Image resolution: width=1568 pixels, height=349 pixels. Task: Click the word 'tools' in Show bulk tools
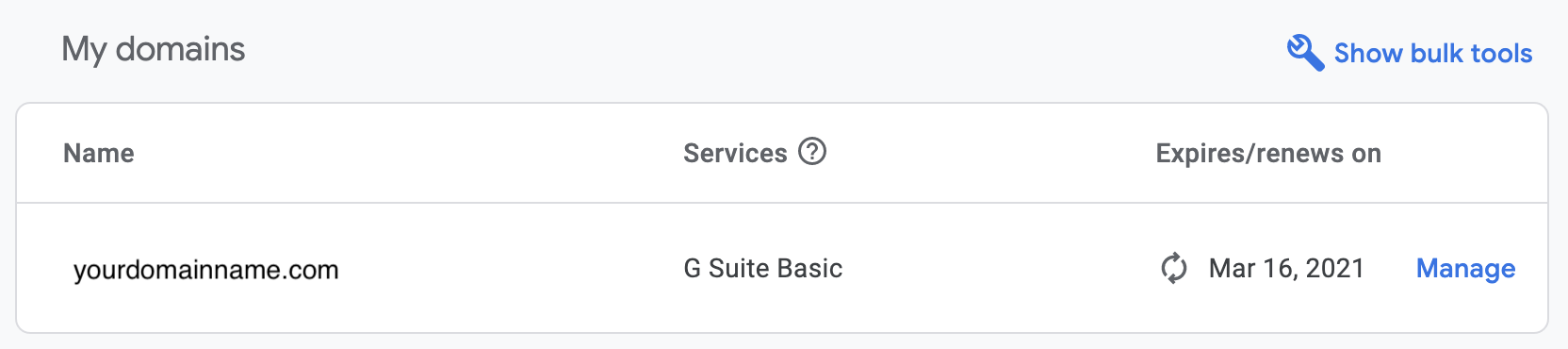point(1502,54)
